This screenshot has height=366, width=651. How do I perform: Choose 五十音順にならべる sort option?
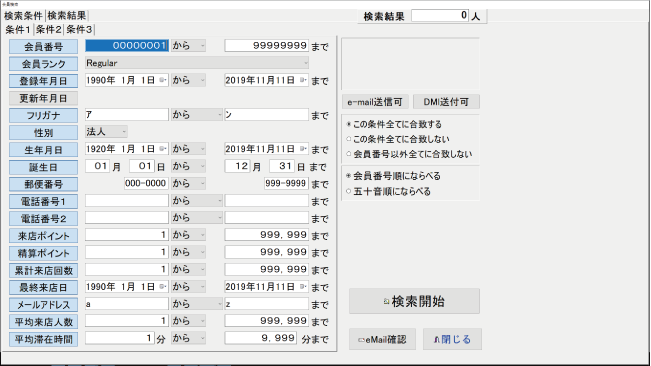(389, 191)
